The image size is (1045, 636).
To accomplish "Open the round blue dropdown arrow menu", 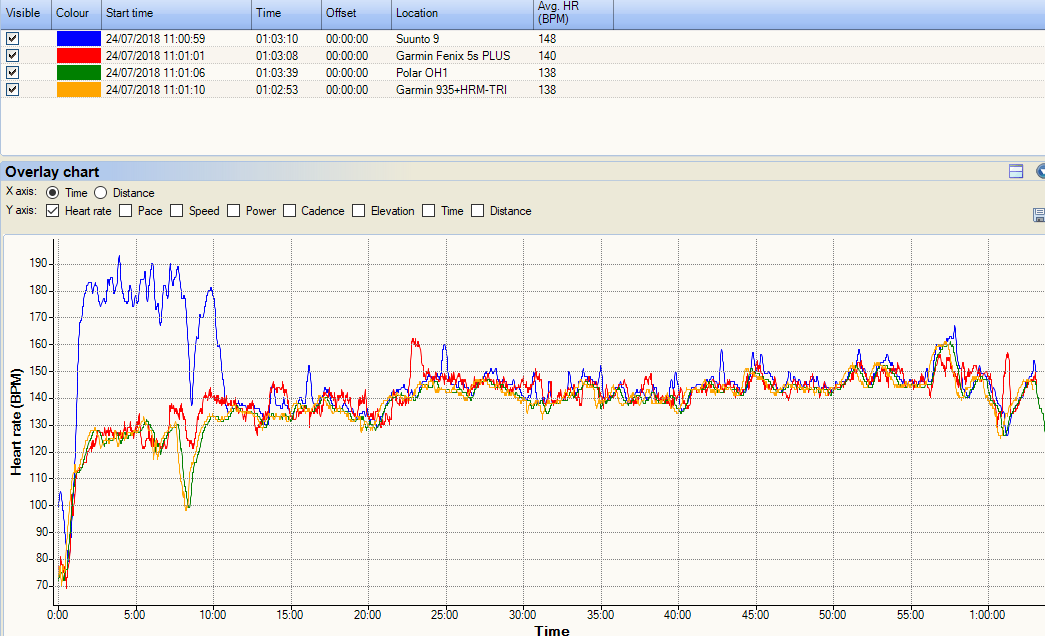I will pos(1040,171).
